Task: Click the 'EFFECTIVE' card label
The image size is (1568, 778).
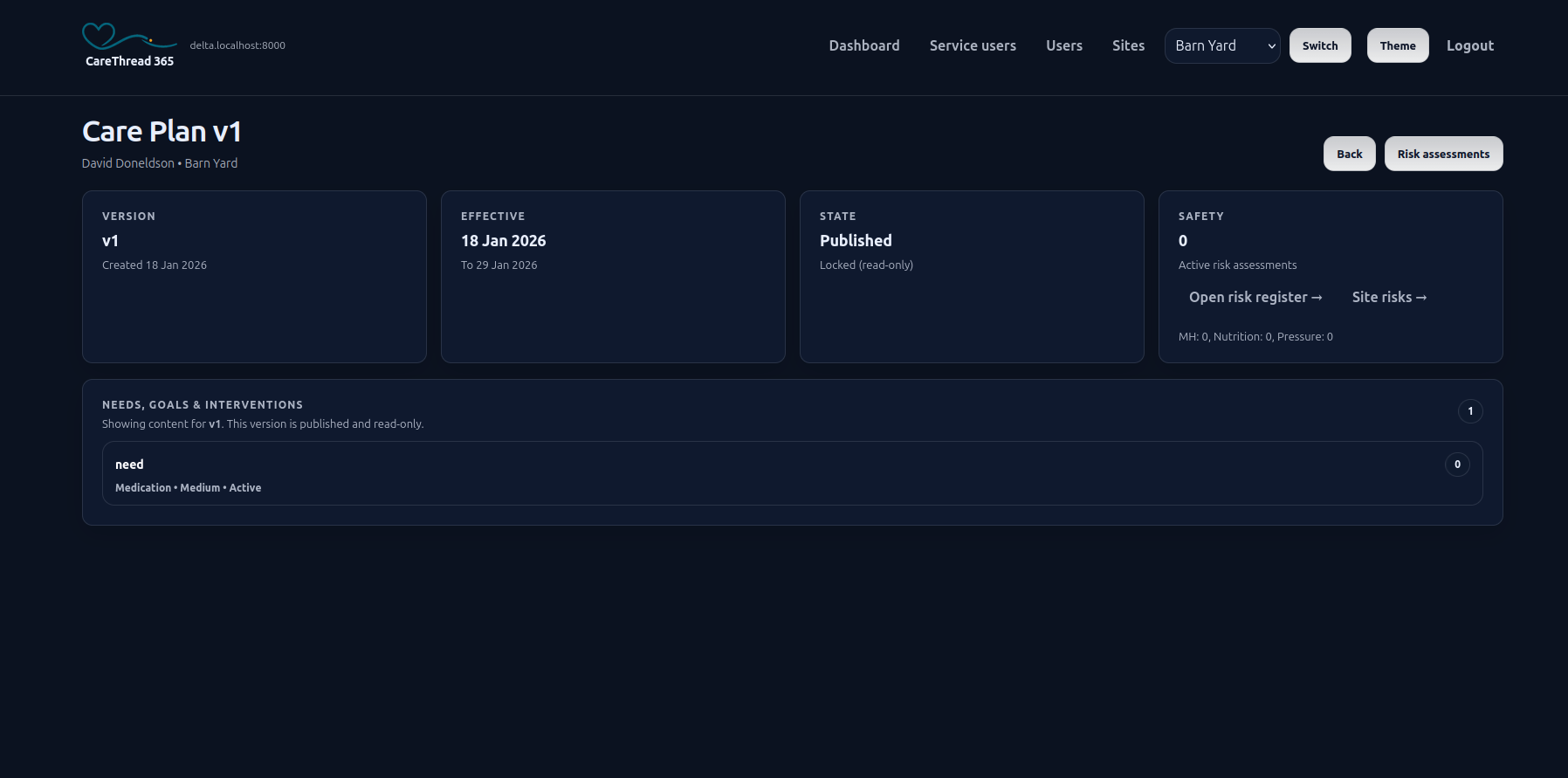Action: (x=492, y=217)
